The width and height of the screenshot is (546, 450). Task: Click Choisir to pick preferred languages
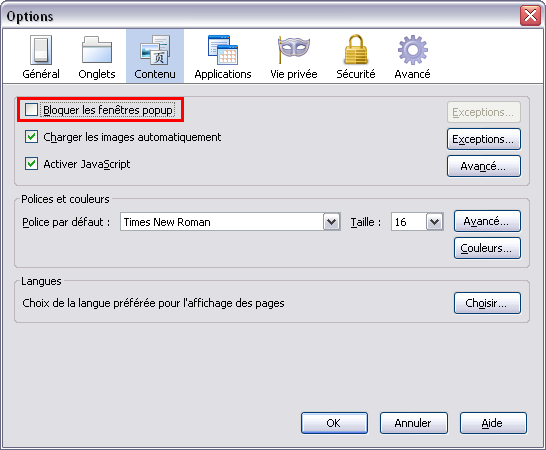pos(487,303)
